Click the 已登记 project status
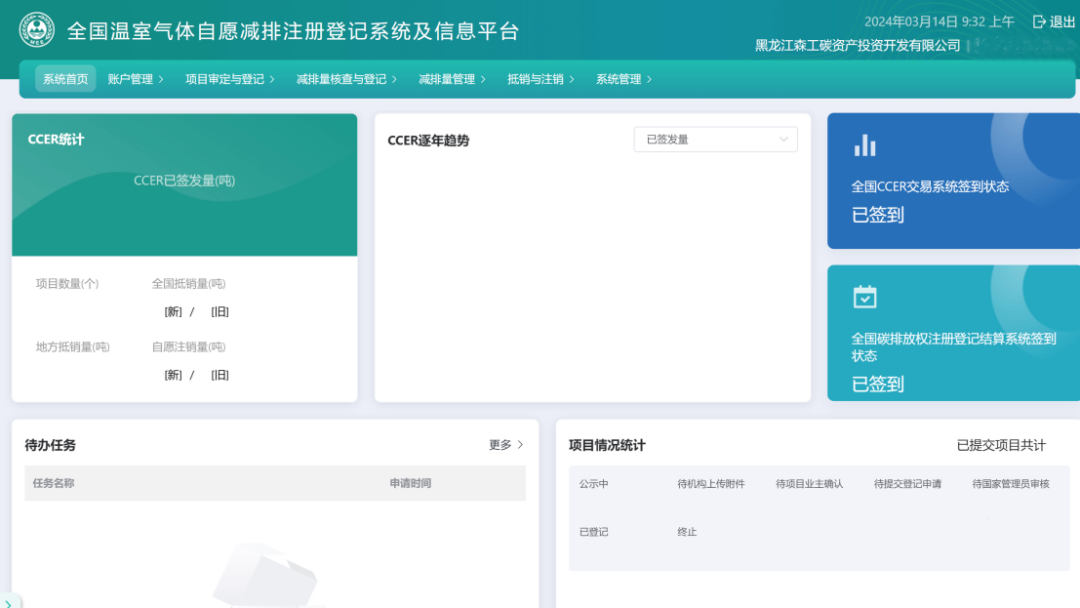This screenshot has height=608, width=1080. click(594, 532)
